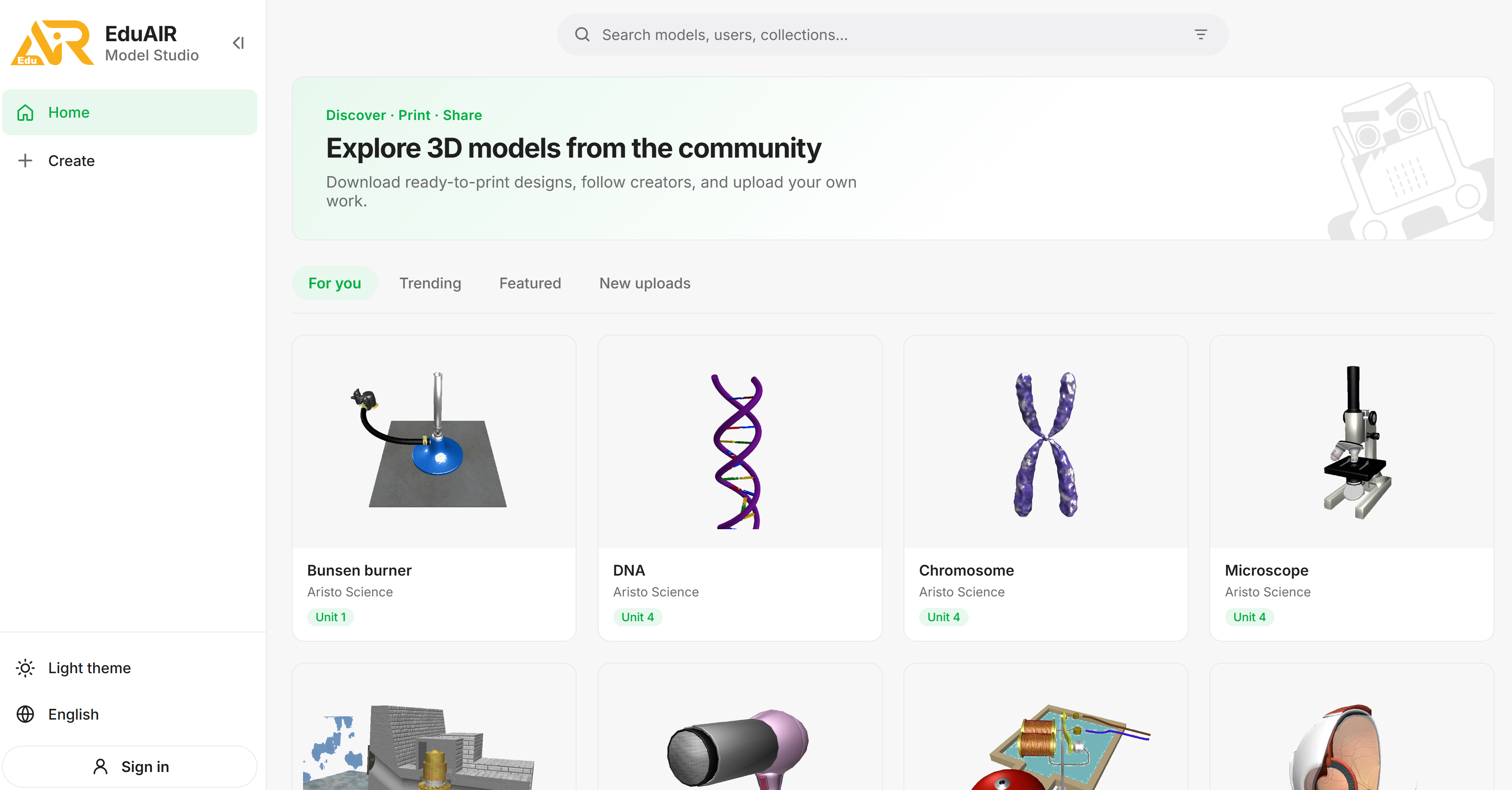
Task: Switch to the Trending tab
Action: (x=430, y=283)
